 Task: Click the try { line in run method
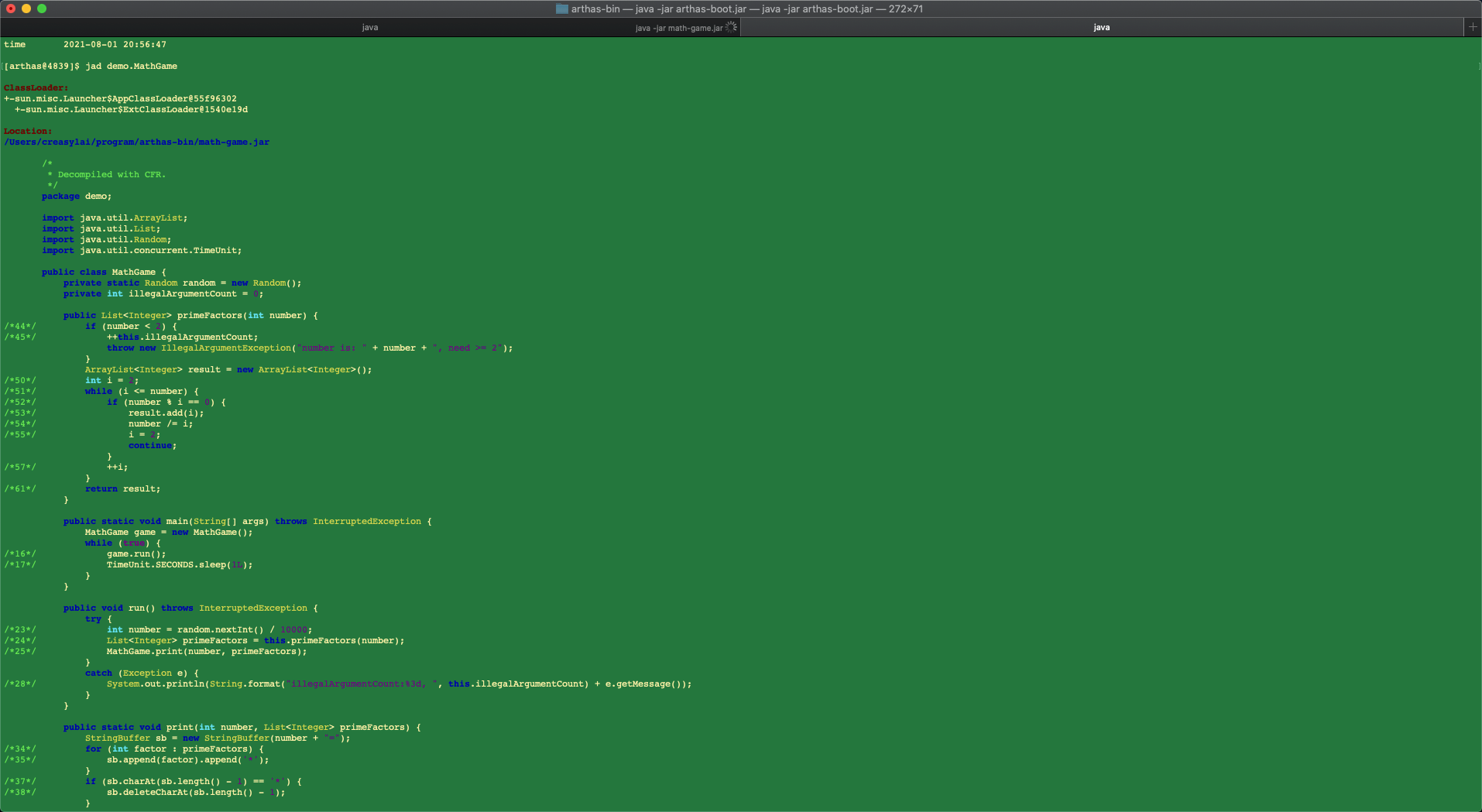tap(98, 619)
